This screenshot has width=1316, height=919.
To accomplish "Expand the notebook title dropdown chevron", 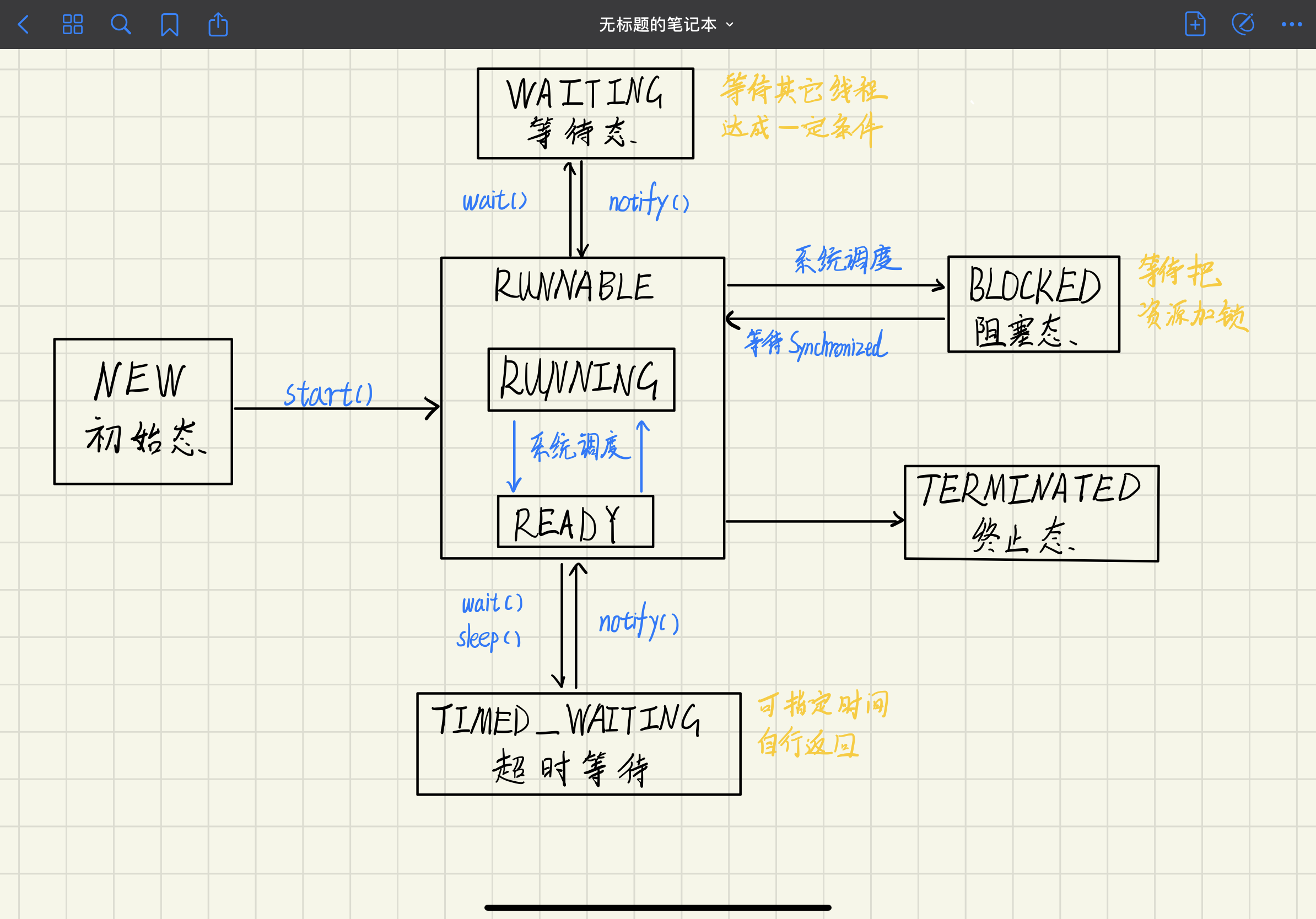I will click(x=730, y=25).
